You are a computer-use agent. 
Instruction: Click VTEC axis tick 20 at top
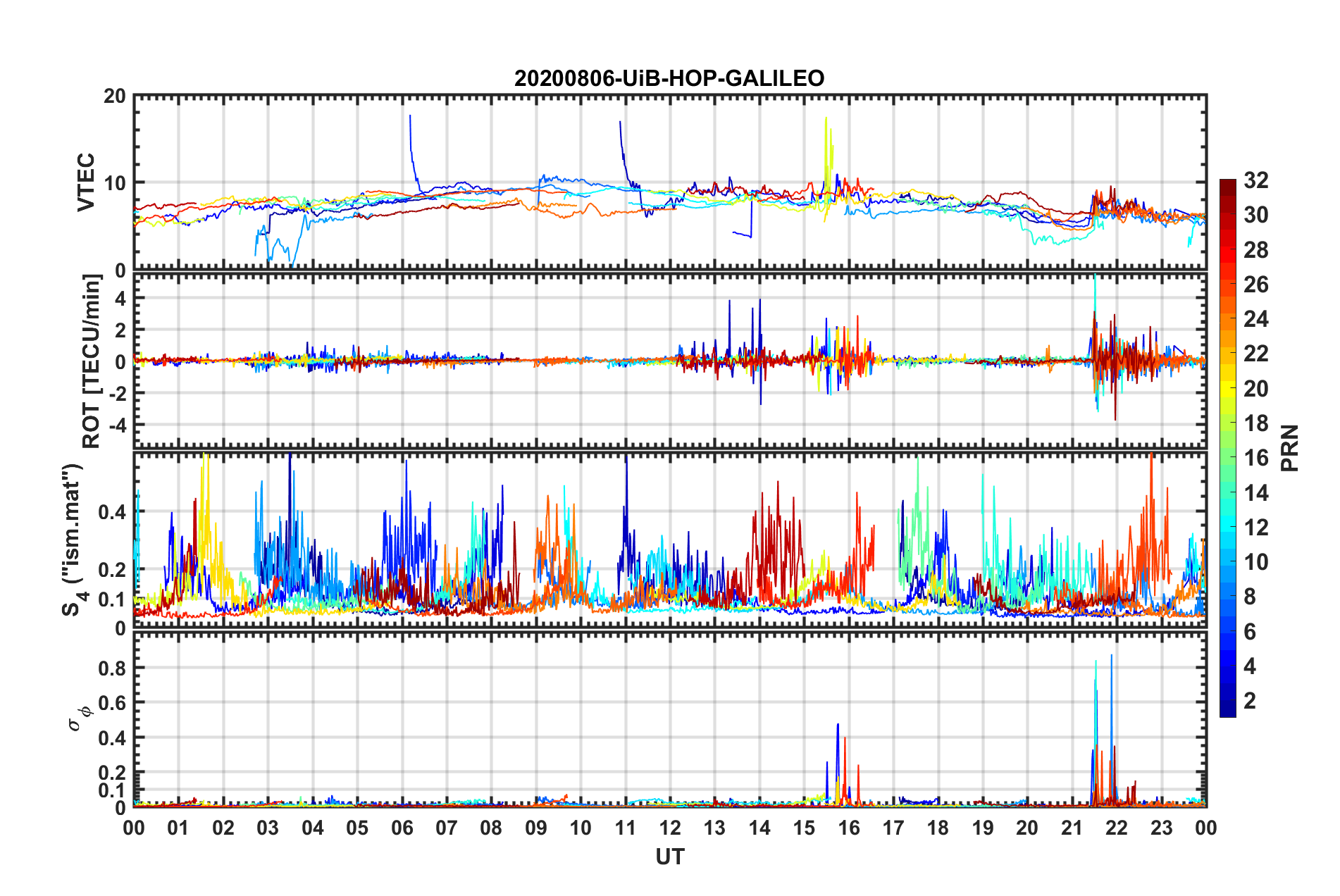[x=115, y=97]
